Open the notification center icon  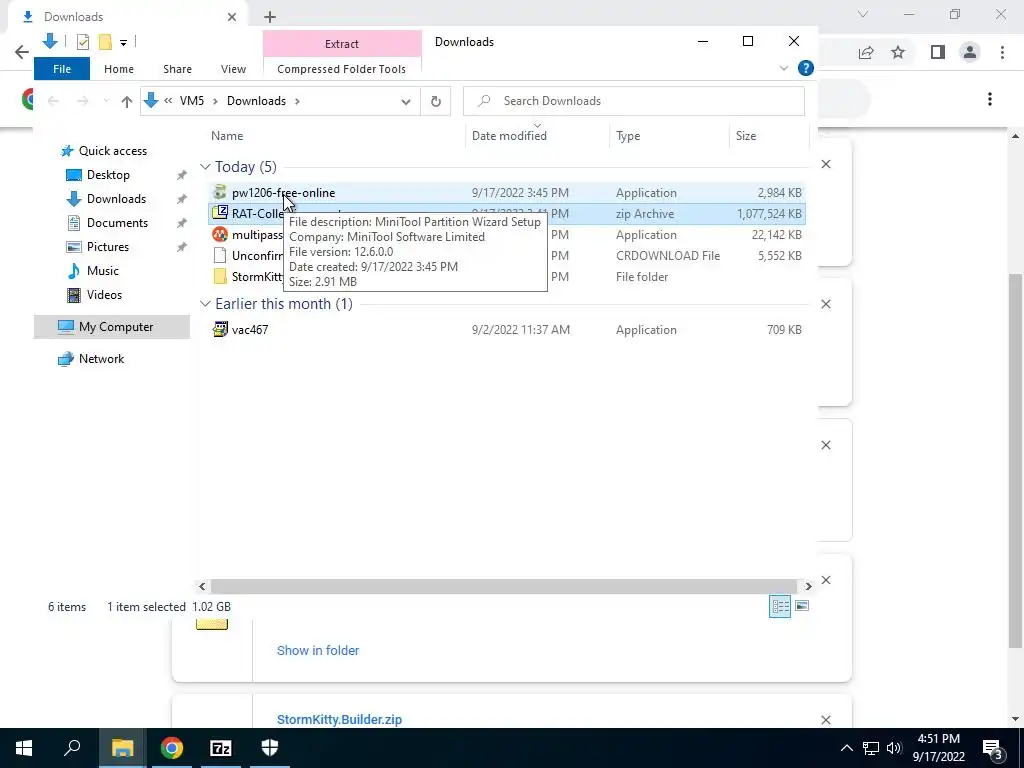point(993,748)
